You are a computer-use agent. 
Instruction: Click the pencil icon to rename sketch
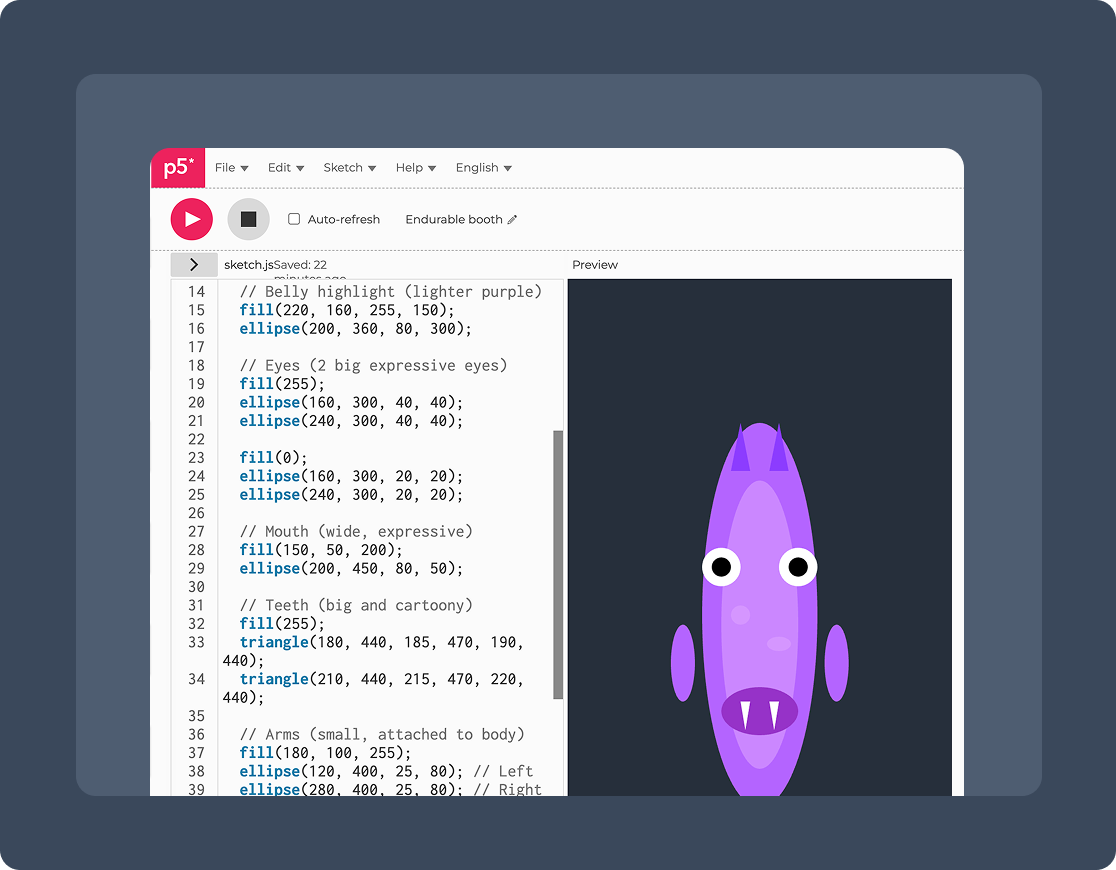513,220
